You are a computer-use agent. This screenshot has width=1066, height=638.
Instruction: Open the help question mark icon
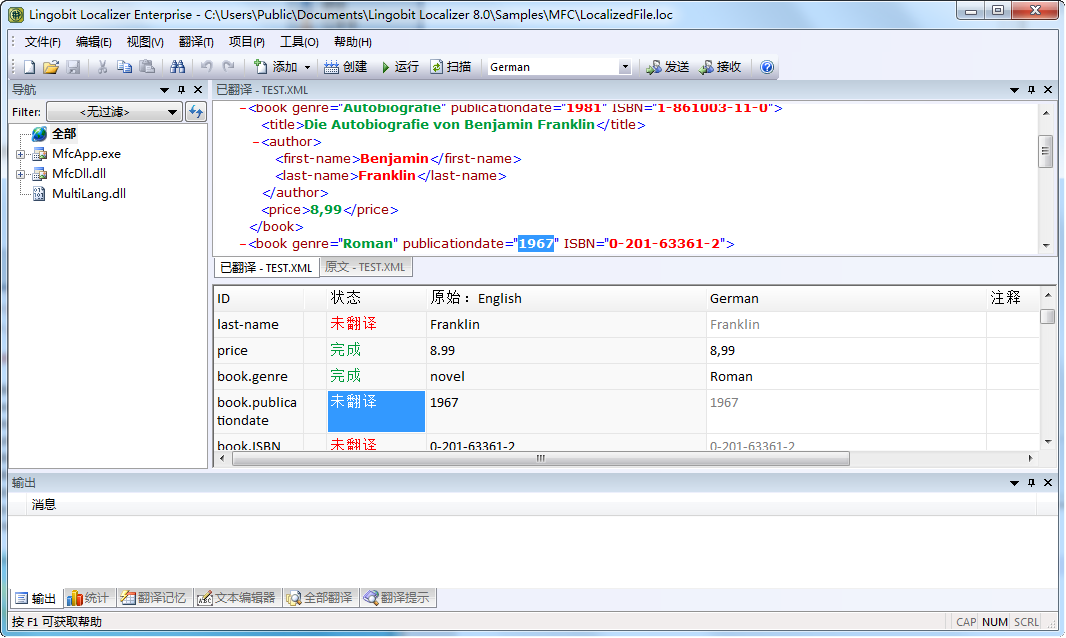(767, 67)
